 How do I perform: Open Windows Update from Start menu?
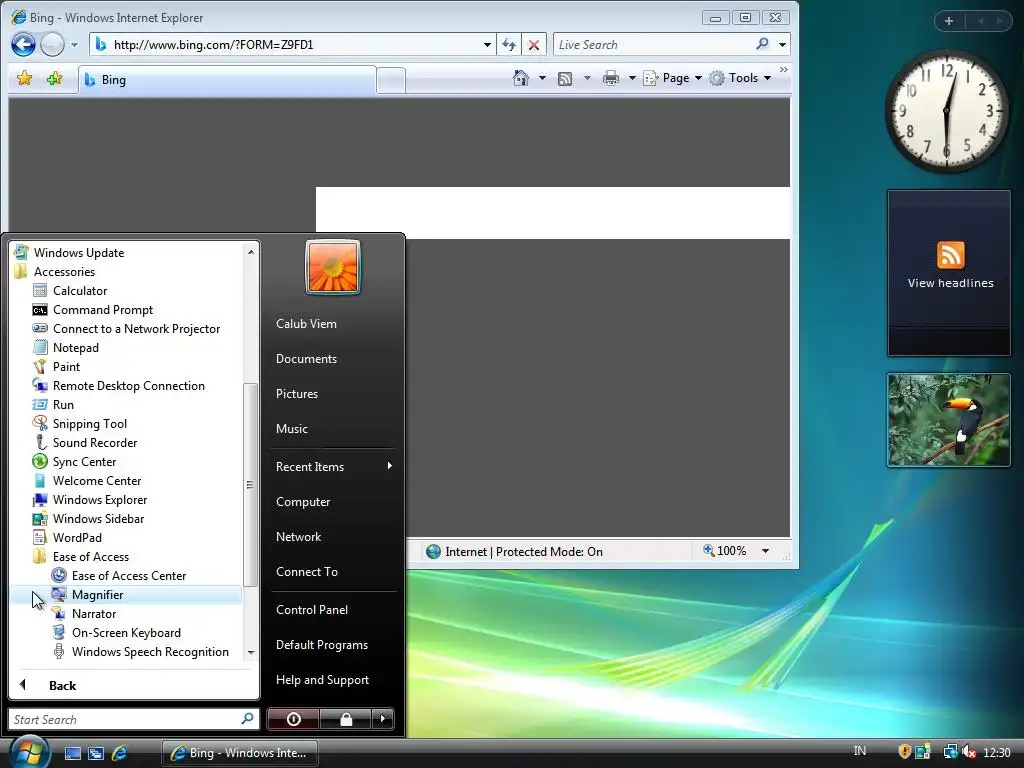(78, 253)
